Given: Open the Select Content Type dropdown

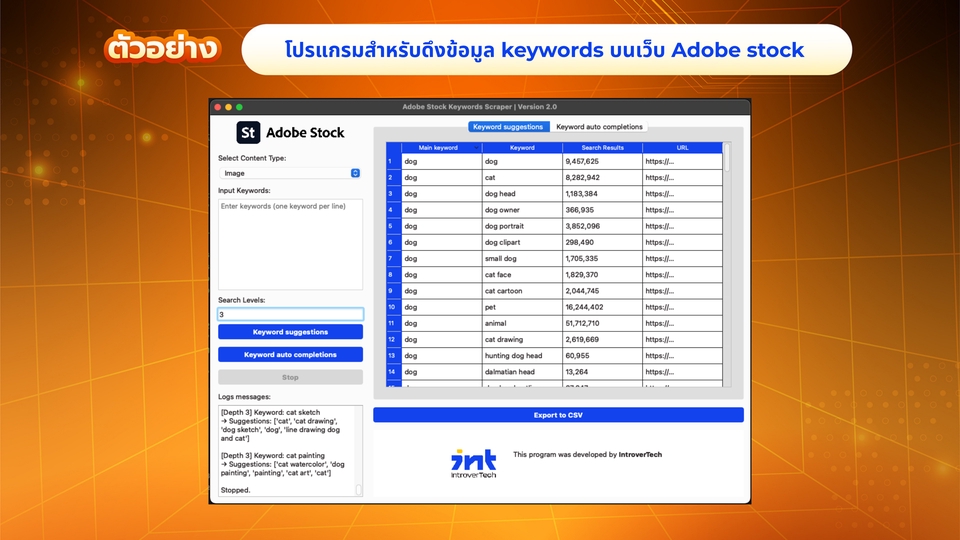Looking at the screenshot, I should pos(290,173).
